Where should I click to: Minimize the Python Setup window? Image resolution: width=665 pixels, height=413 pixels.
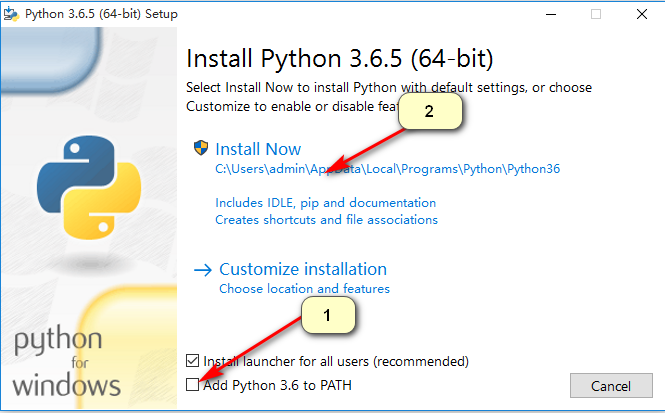pyautogui.click(x=551, y=14)
